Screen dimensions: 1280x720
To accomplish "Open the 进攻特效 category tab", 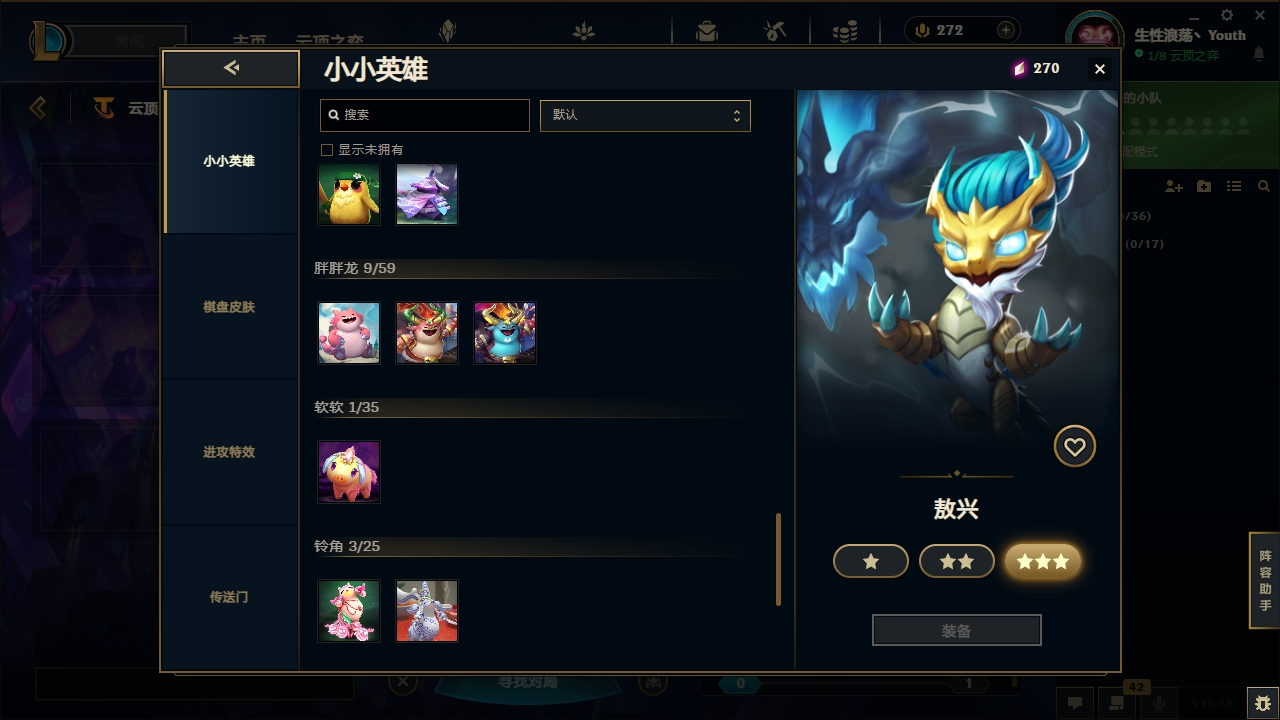I will pos(230,452).
